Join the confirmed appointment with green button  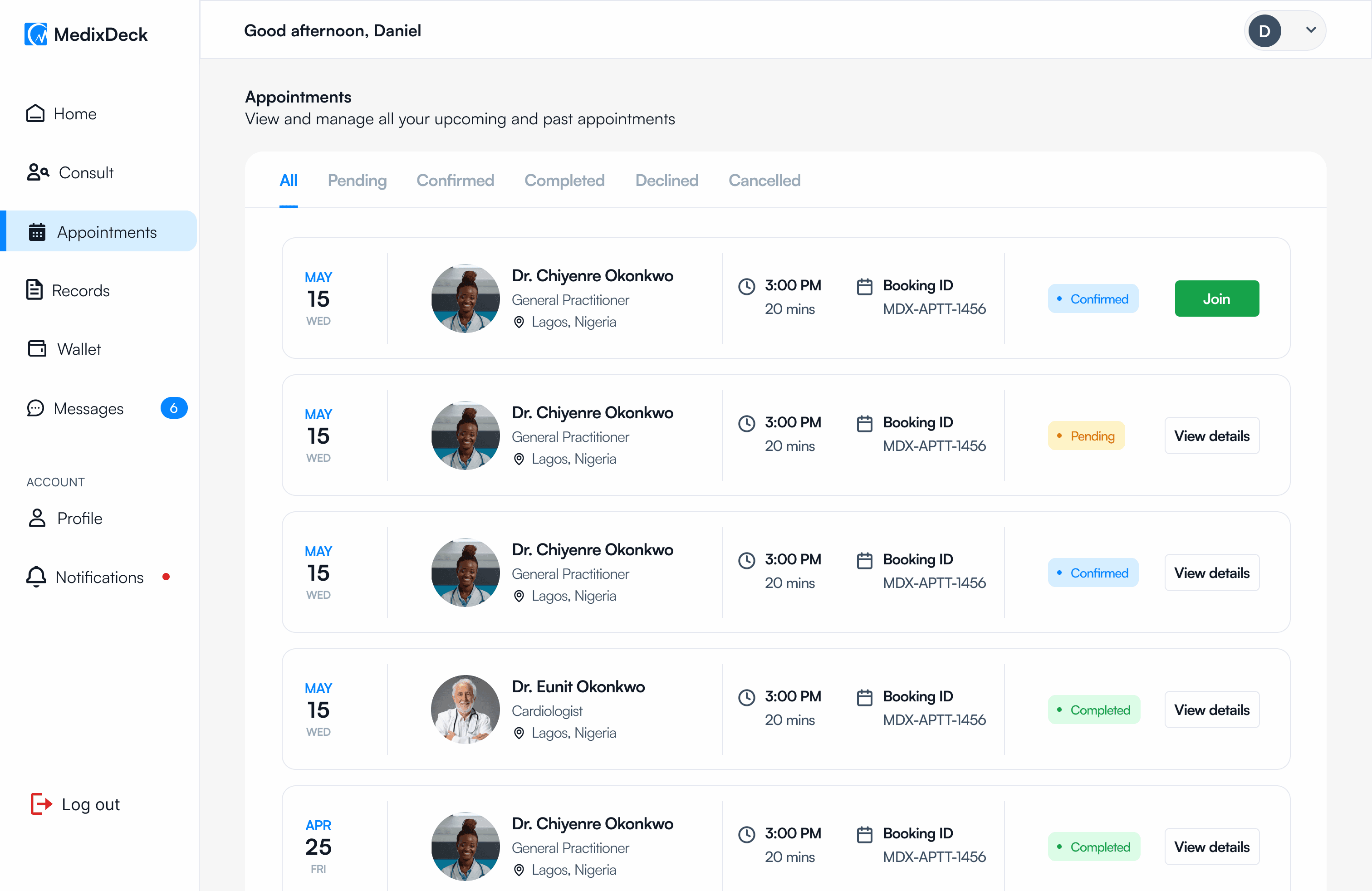pyautogui.click(x=1216, y=299)
